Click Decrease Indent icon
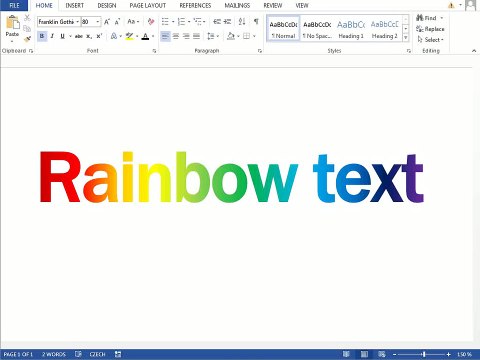480x360 pixels. point(217,22)
